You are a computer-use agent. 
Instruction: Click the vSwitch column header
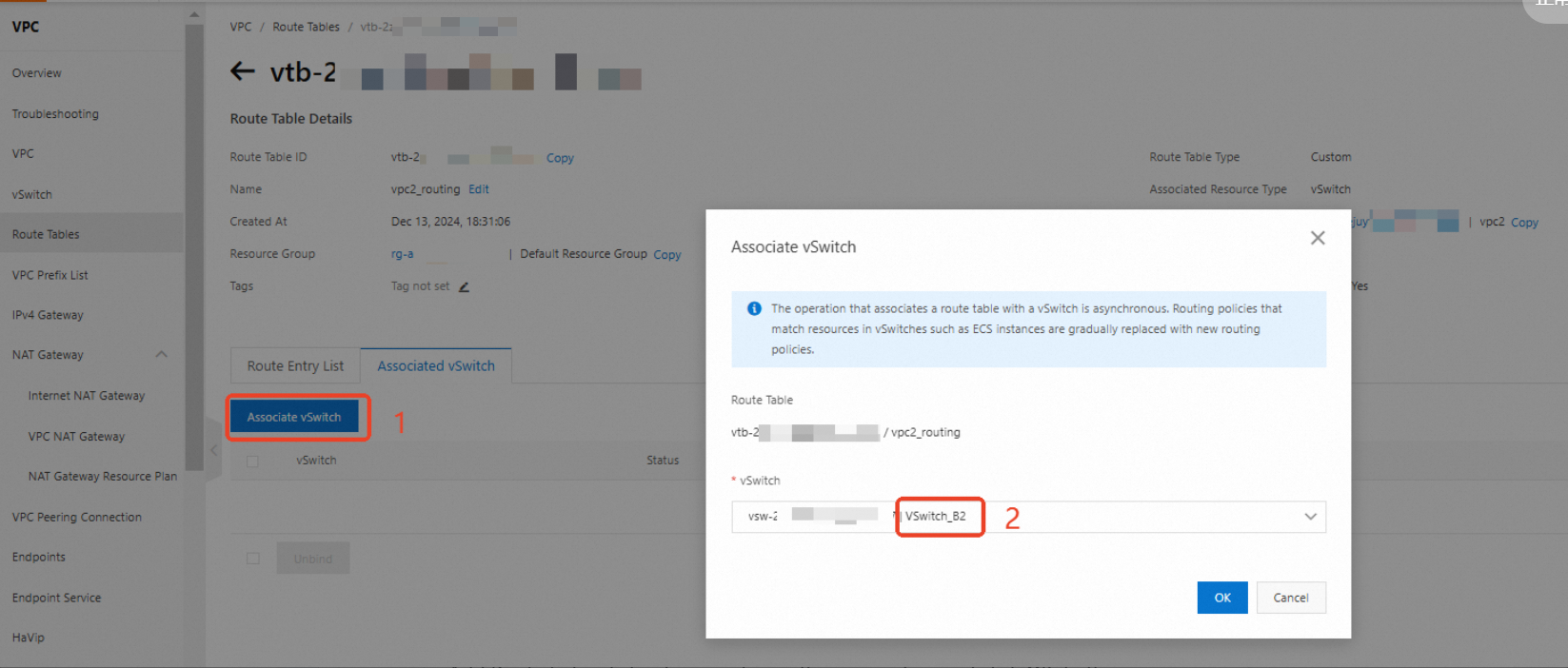[x=316, y=461]
